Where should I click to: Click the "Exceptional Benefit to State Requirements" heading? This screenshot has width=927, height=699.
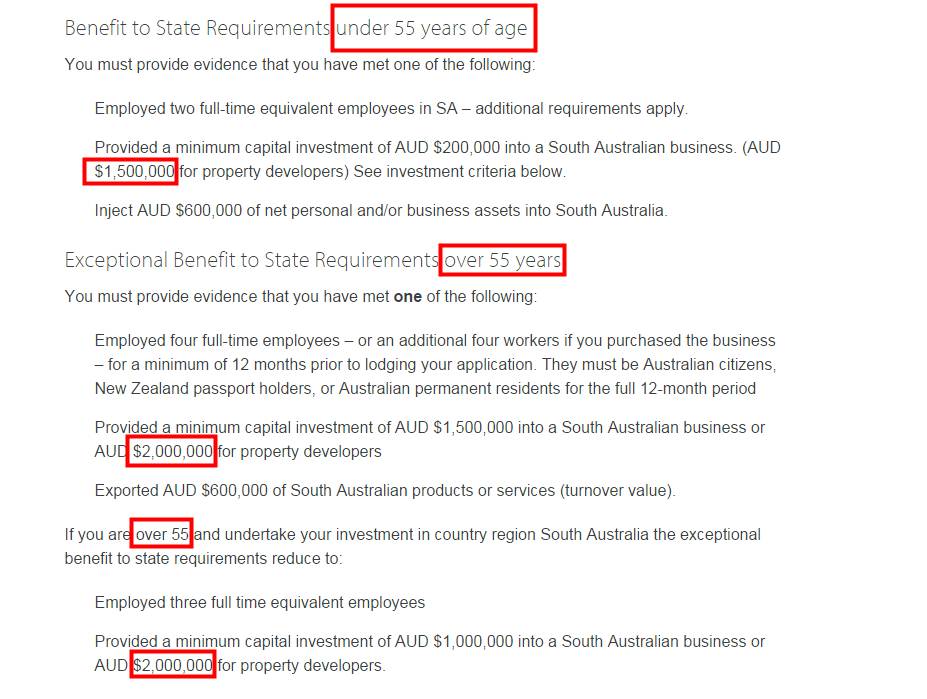coord(251,260)
